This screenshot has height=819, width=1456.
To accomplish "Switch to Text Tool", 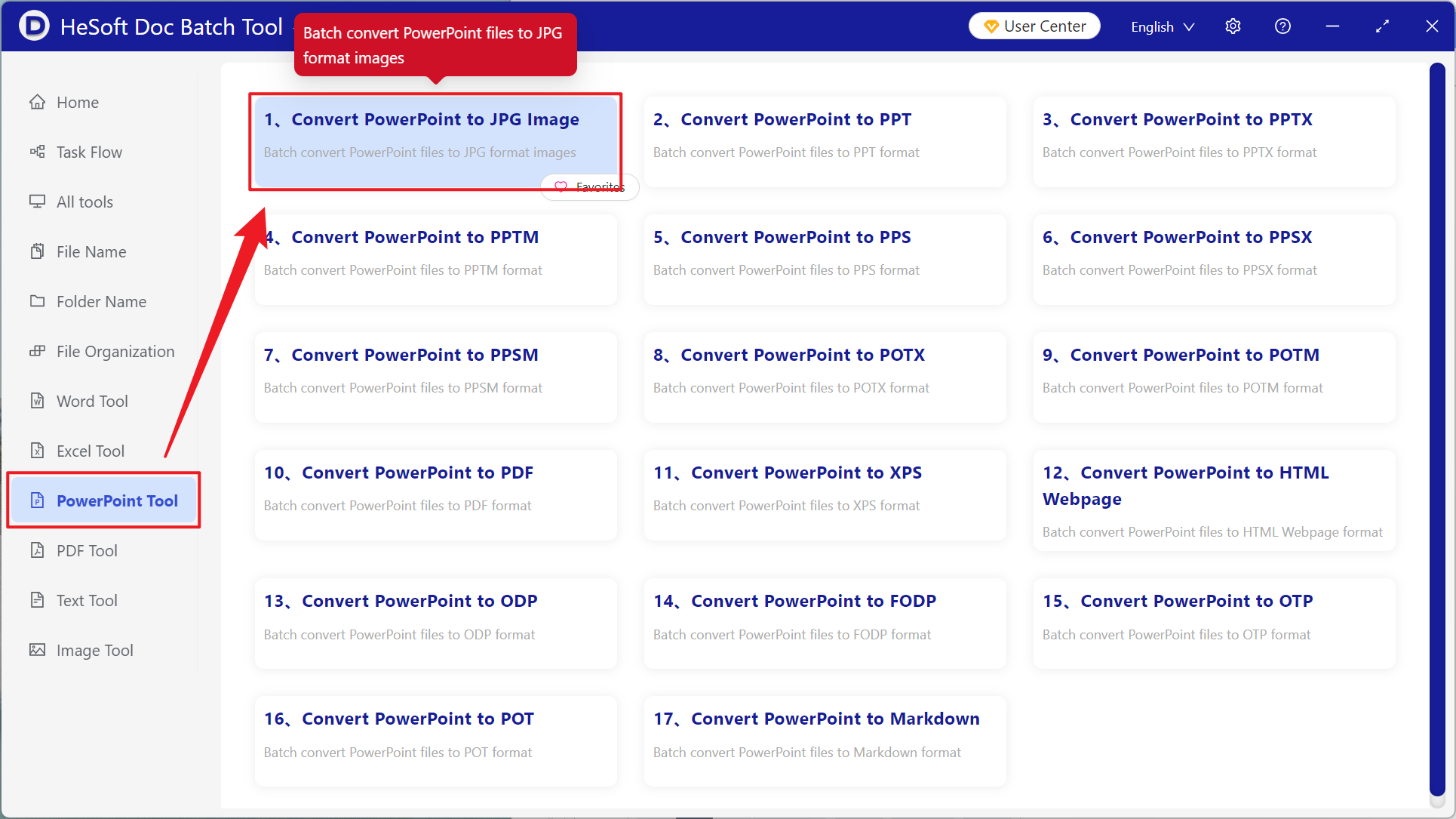I will (x=103, y=600).
